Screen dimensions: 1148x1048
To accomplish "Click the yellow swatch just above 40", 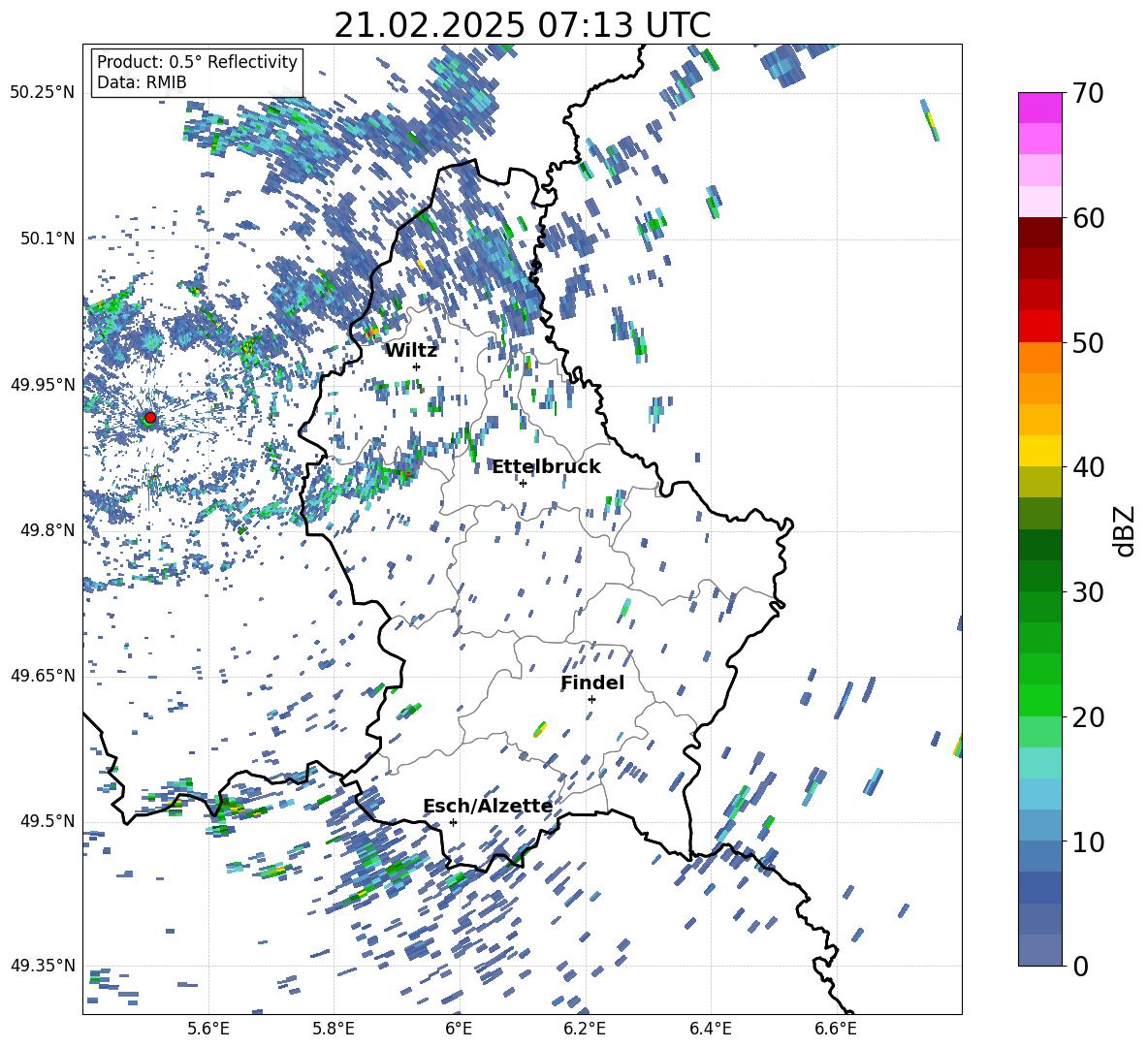I will pyautogui.click(x=1040, y=452).
